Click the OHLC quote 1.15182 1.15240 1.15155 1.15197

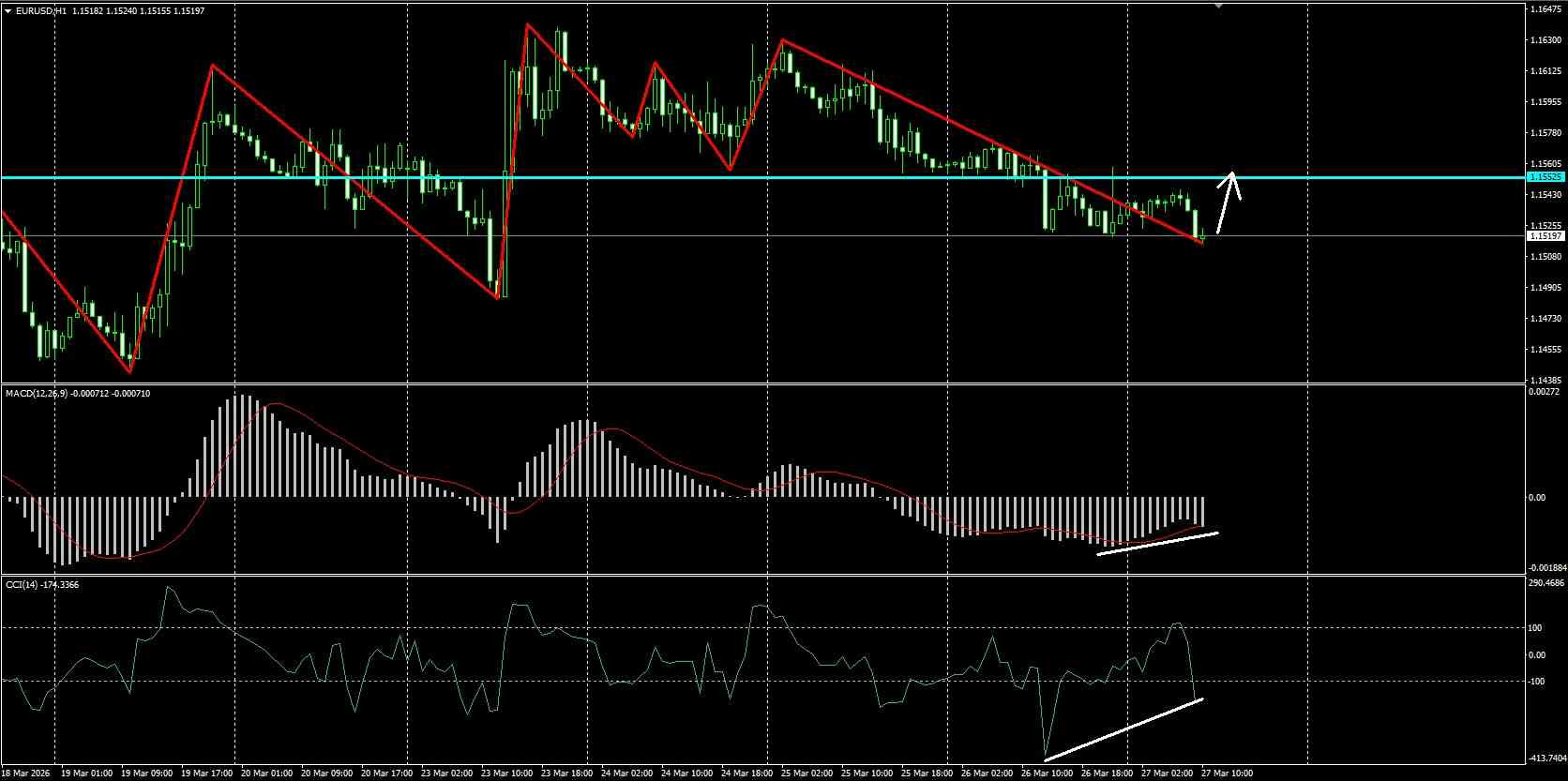point(138,10)
